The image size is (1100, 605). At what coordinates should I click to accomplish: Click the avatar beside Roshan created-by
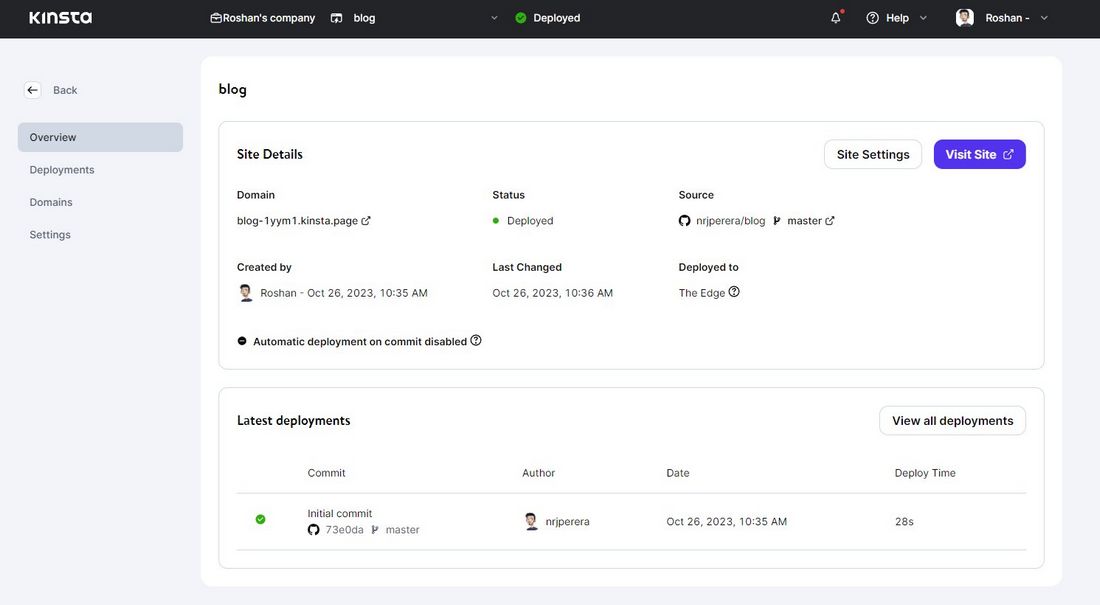[x=246, y=293]
